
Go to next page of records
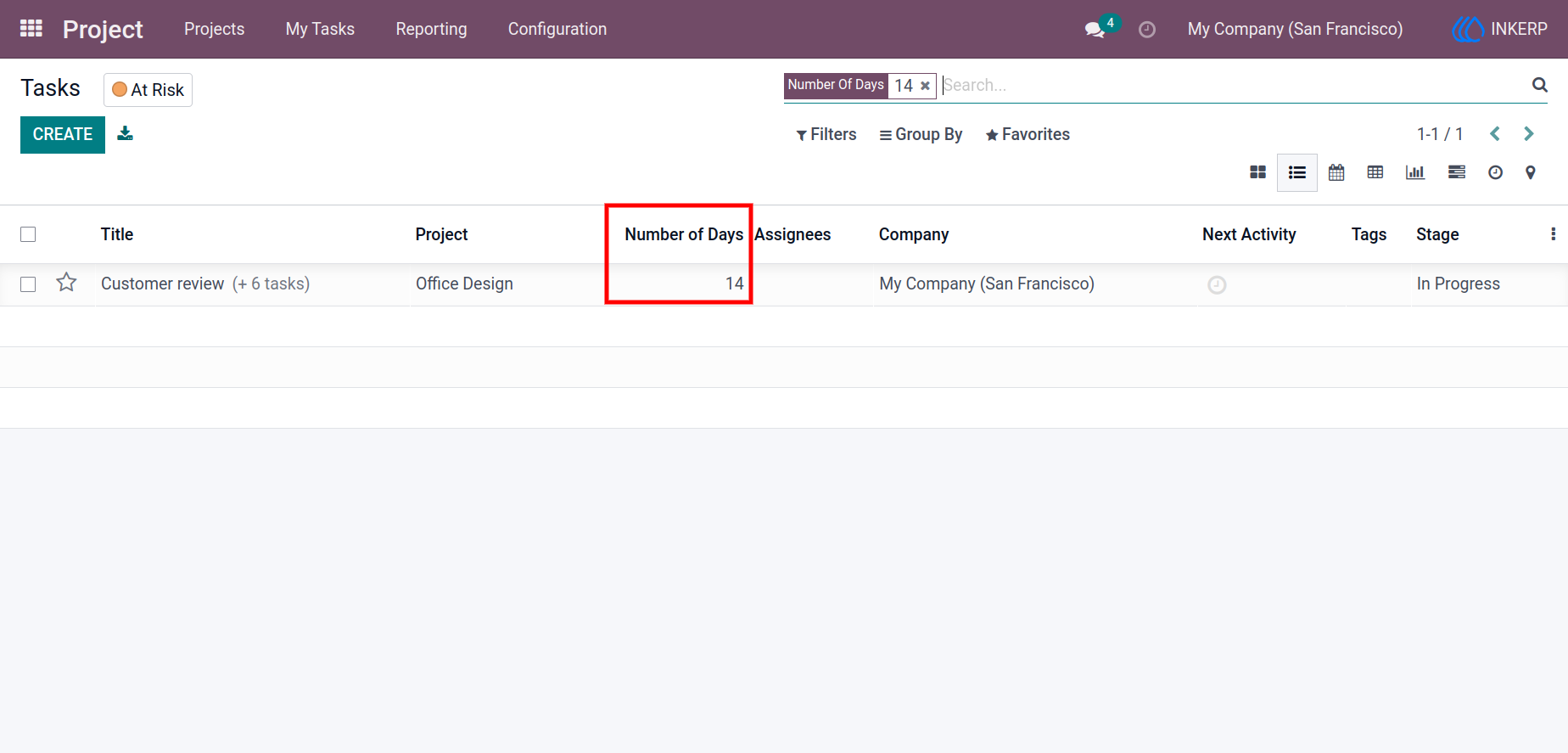point(1529,134)
